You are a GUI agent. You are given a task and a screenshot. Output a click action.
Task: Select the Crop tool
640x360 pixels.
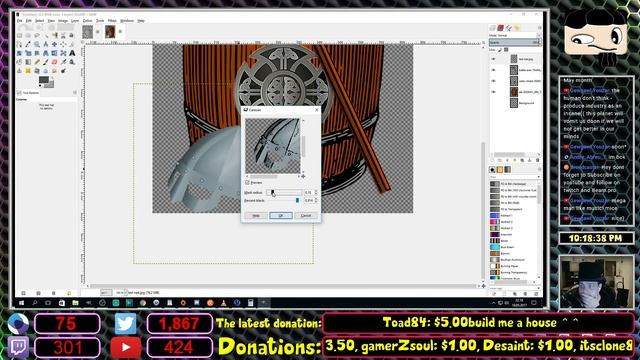pos(72,44)
